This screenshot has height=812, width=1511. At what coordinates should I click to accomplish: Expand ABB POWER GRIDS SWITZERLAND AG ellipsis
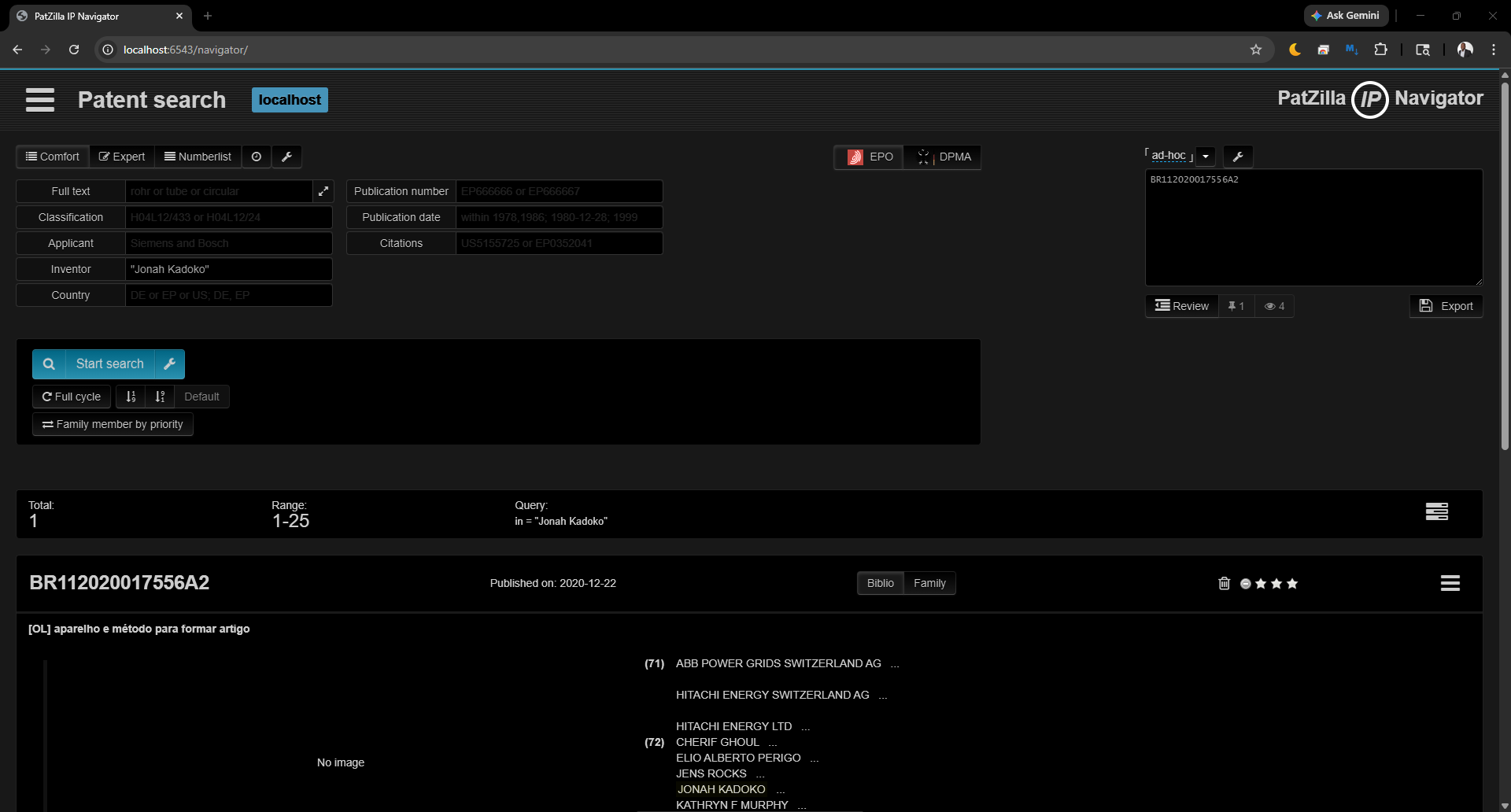(x=895, y=664)
